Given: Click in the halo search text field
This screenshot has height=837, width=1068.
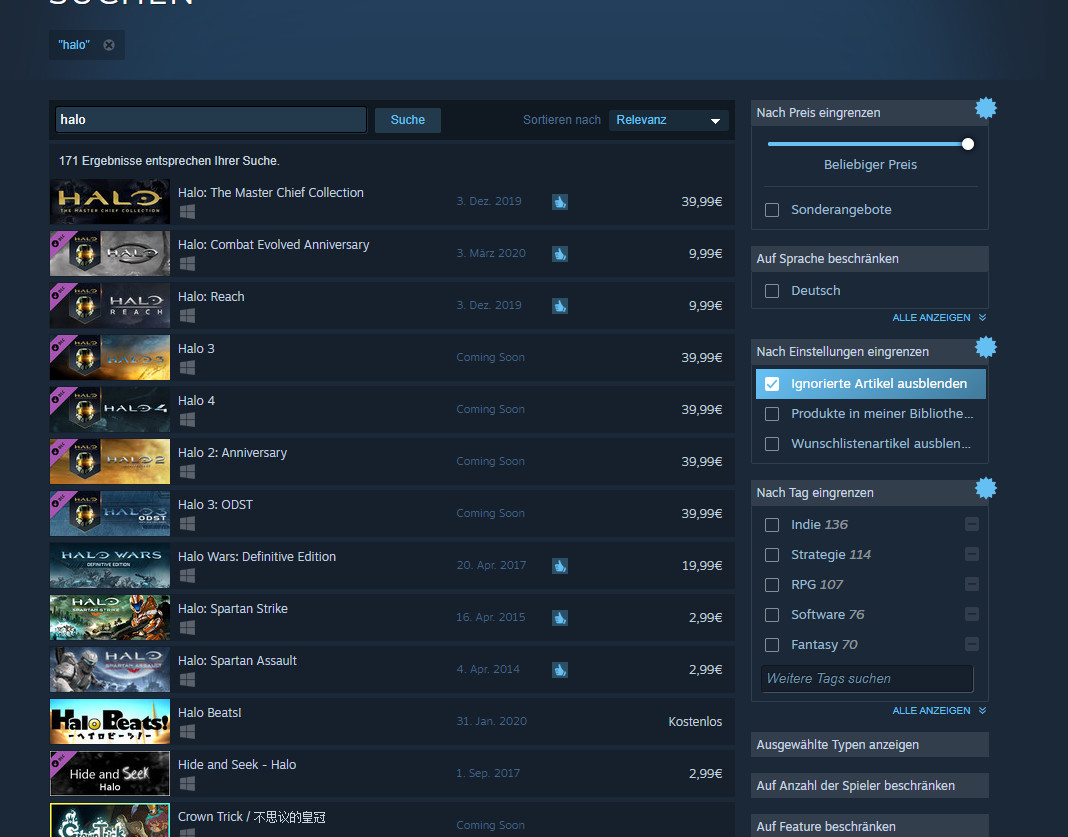Looking at the screenshot, I should click(211, 120).
